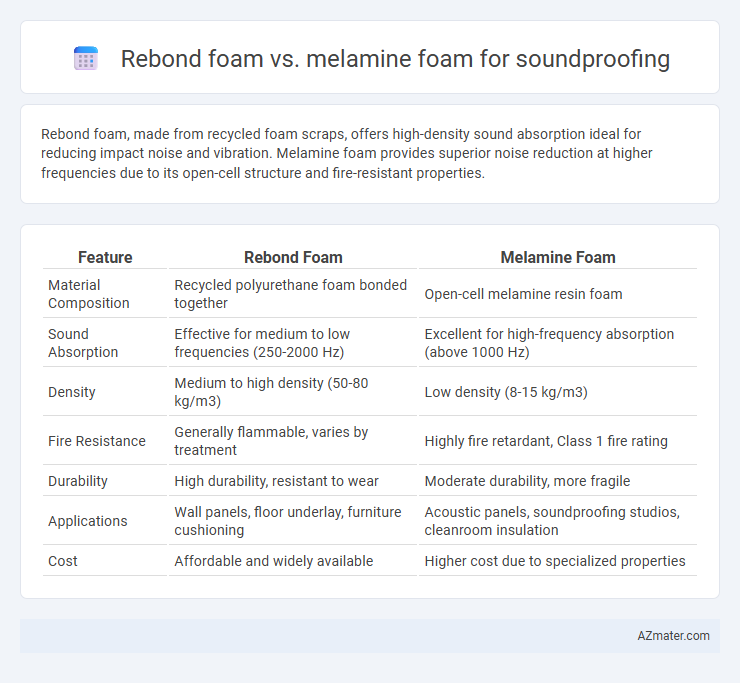Select the 'Material Composition' row label
The width and height of the screenshot is (740, 683).
click(x=89, y=294)
